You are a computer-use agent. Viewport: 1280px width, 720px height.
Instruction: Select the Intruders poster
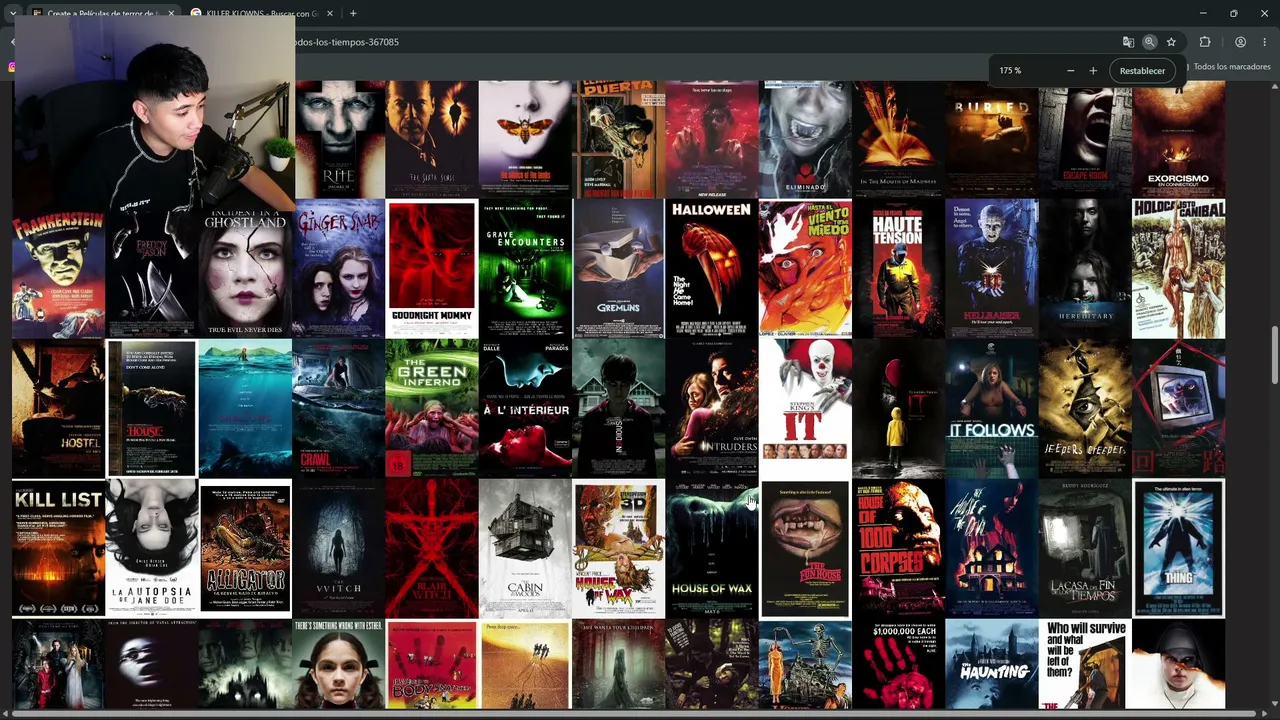[712, 409]
